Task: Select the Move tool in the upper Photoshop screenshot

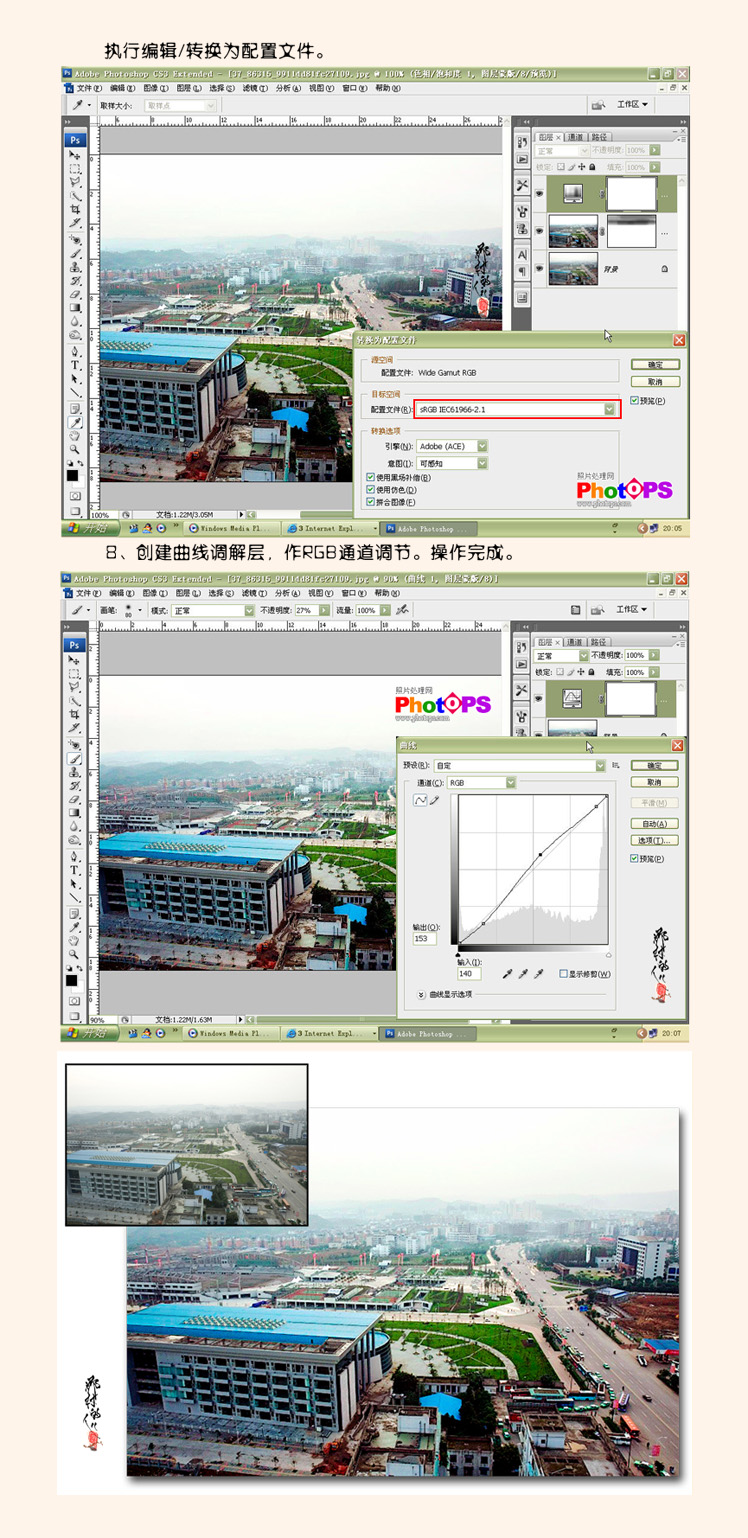Action: point(74,155)
